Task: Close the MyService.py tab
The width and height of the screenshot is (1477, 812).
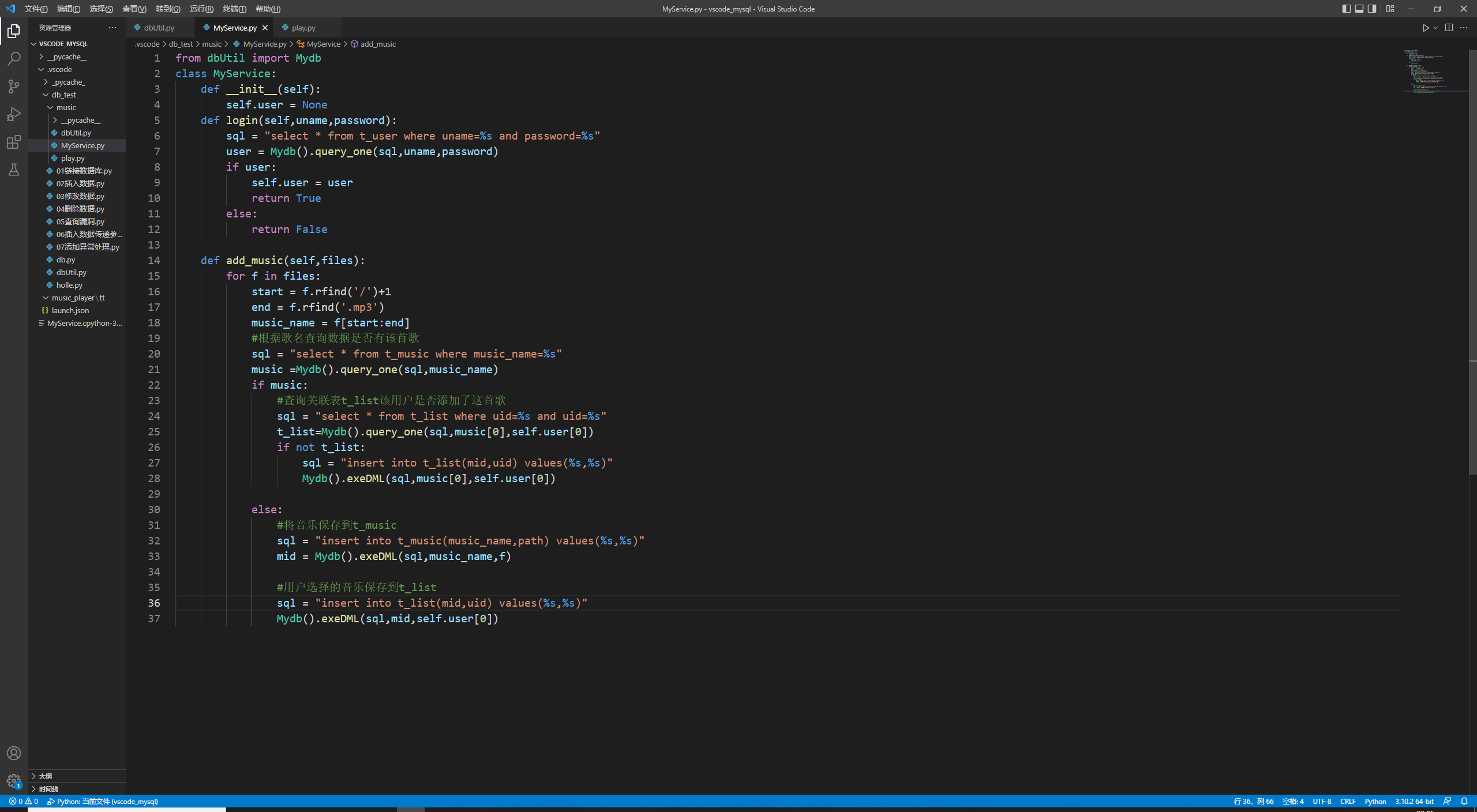Action: (x=265, y=28)
